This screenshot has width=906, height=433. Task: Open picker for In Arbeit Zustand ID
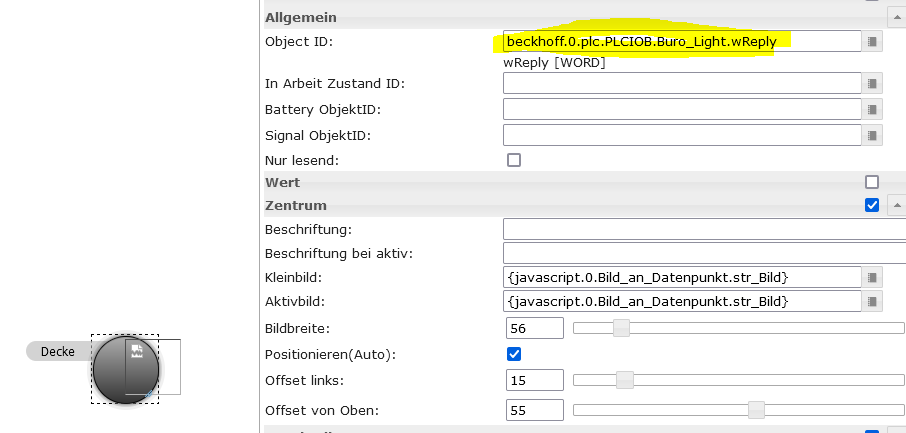tap(872, 83)
